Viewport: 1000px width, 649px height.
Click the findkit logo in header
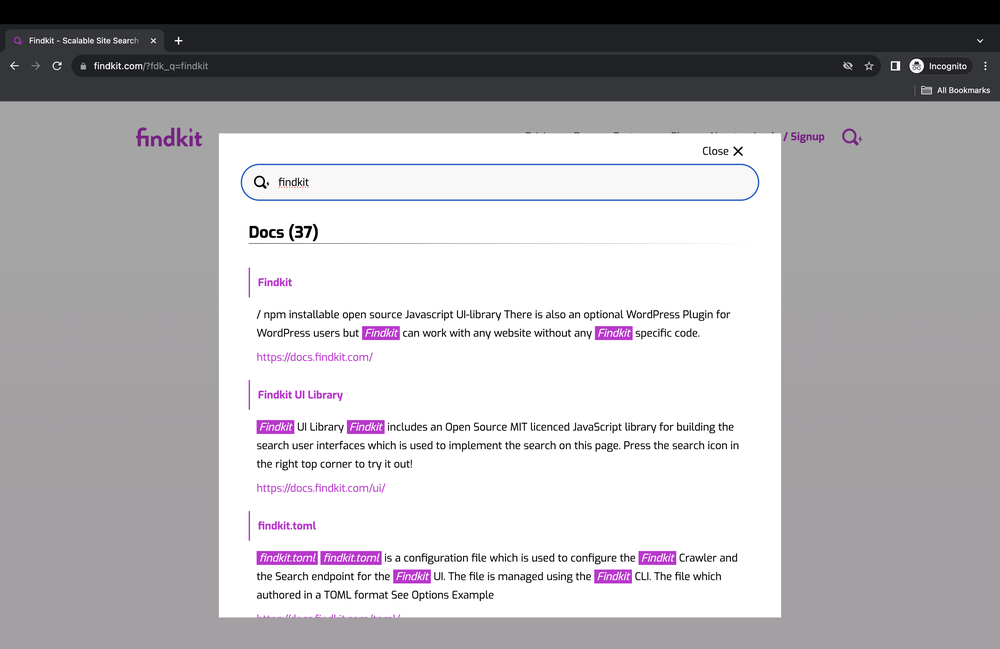pos(169,138)
